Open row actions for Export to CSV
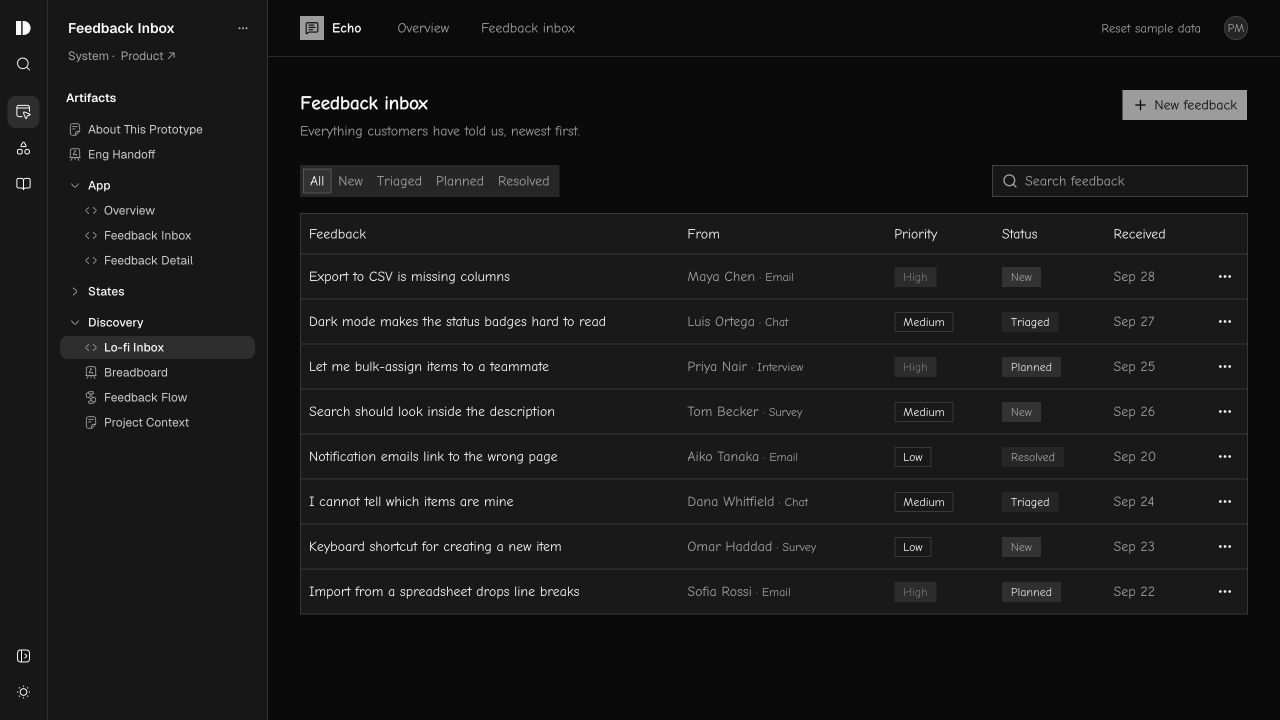 (1225, 277)
